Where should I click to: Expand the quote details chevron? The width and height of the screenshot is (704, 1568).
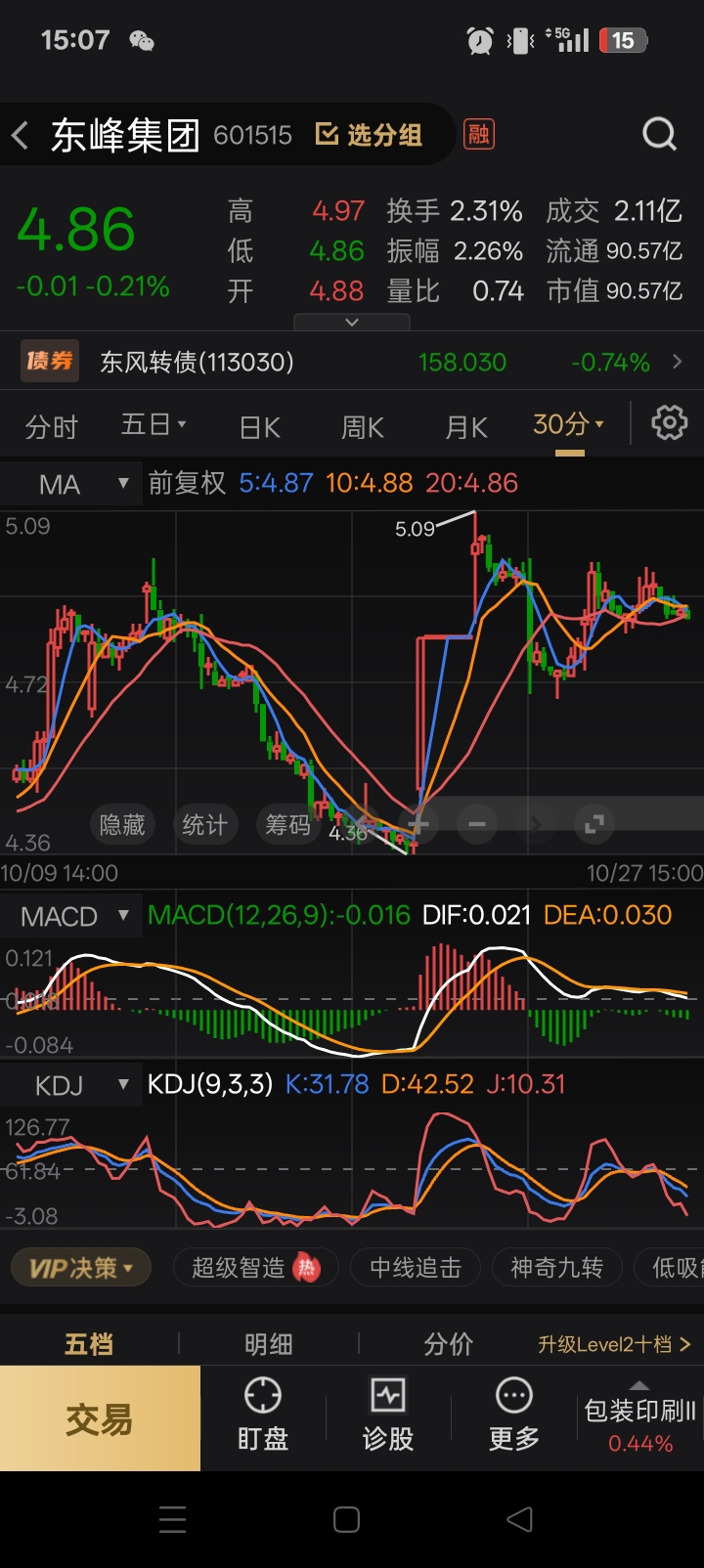[352, 322]
